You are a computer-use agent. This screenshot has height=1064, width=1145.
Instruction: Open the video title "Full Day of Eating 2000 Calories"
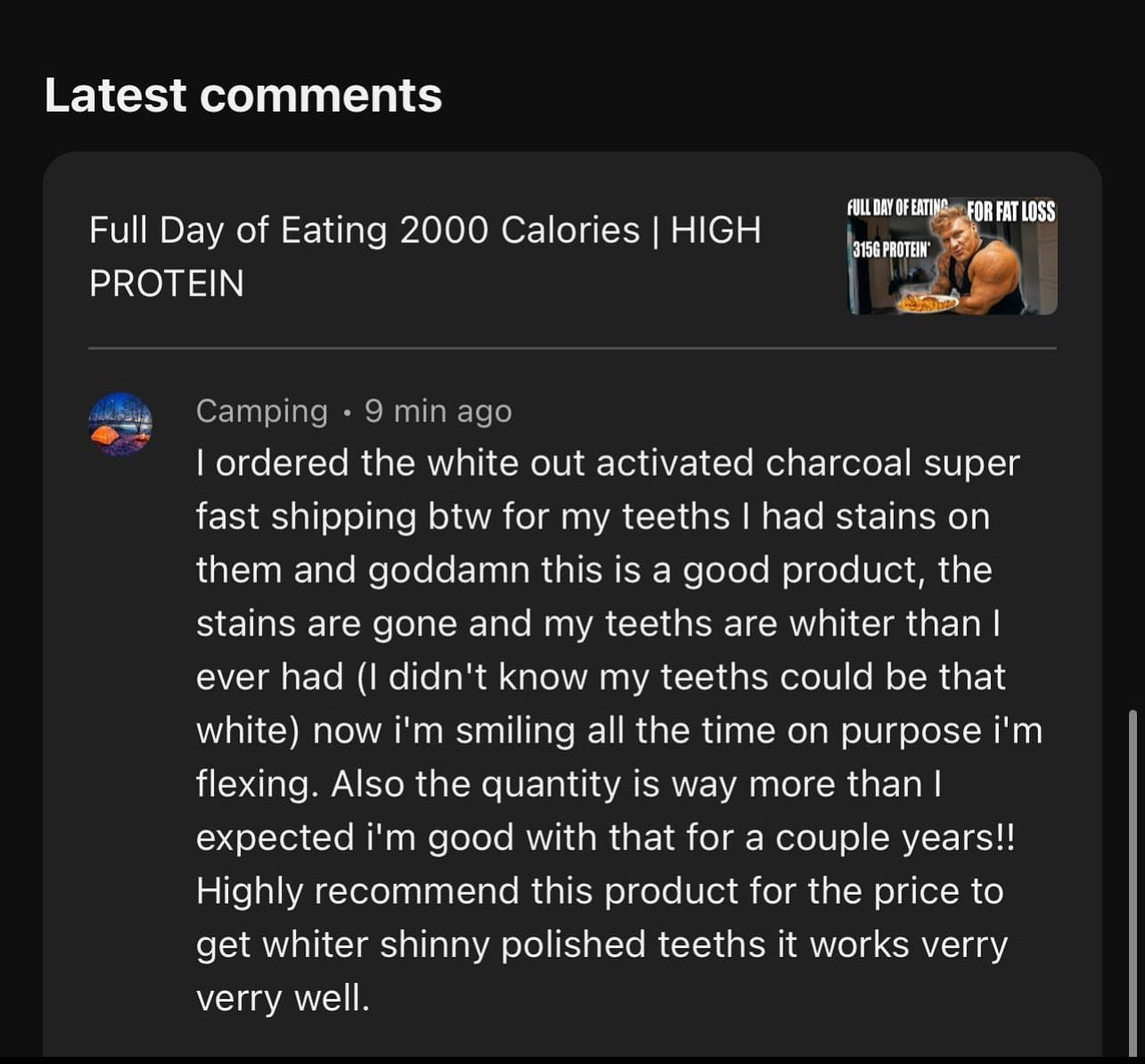pyautogui.click(x=424, y=231)
